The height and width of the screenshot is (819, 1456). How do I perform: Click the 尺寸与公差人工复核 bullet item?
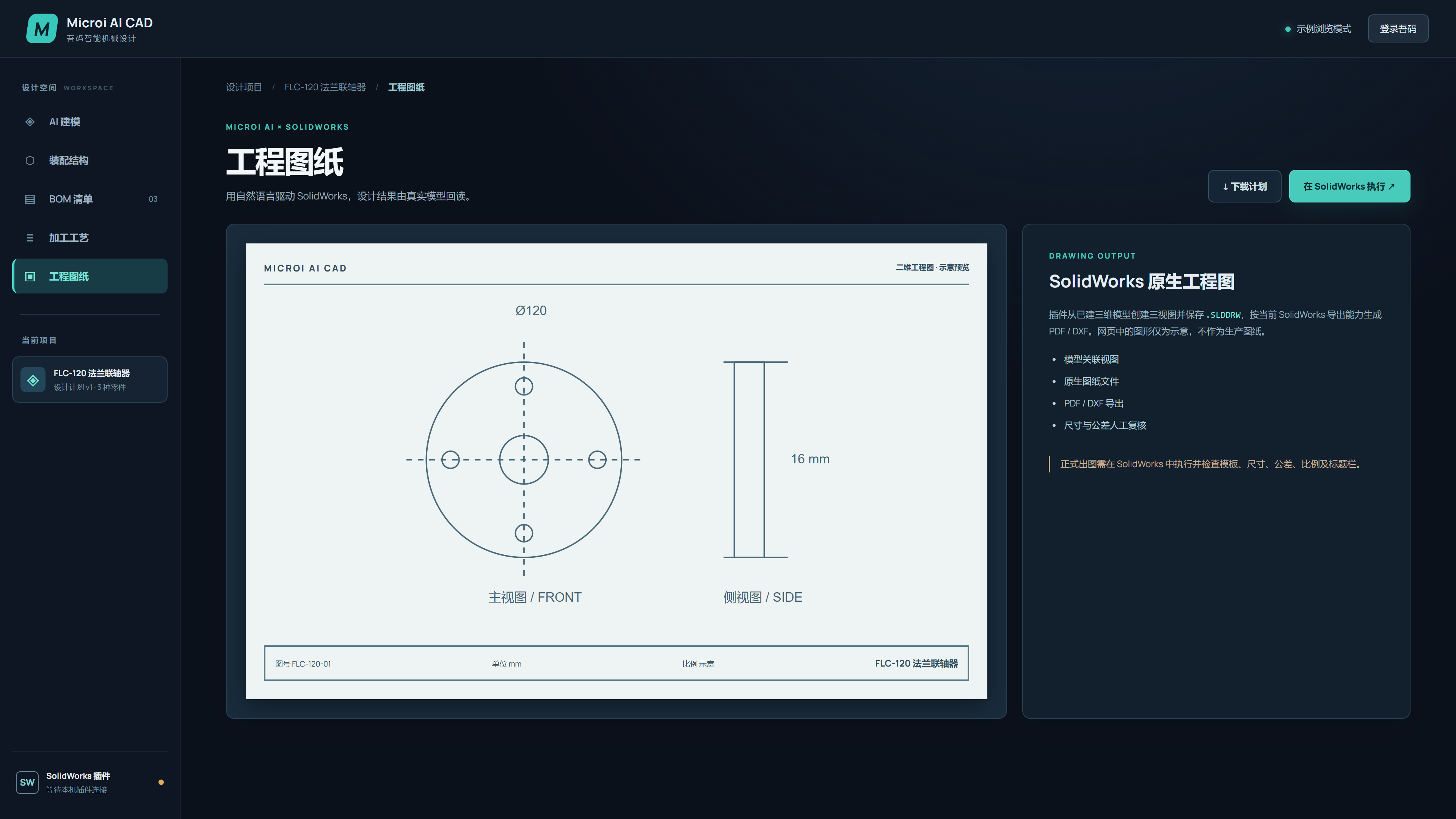(1105, 425)
